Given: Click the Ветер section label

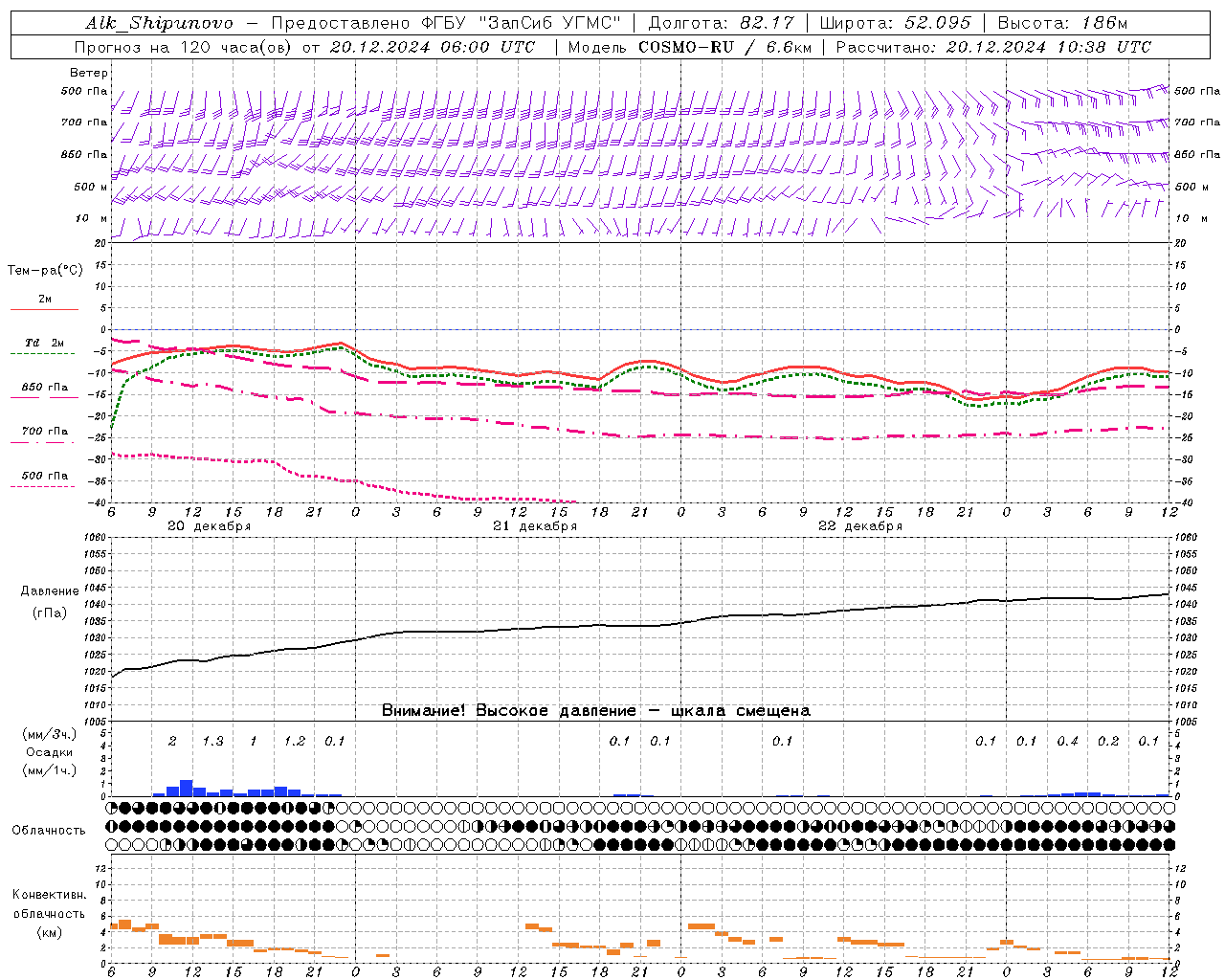Looking at the screenshot, I should (89, 73).
